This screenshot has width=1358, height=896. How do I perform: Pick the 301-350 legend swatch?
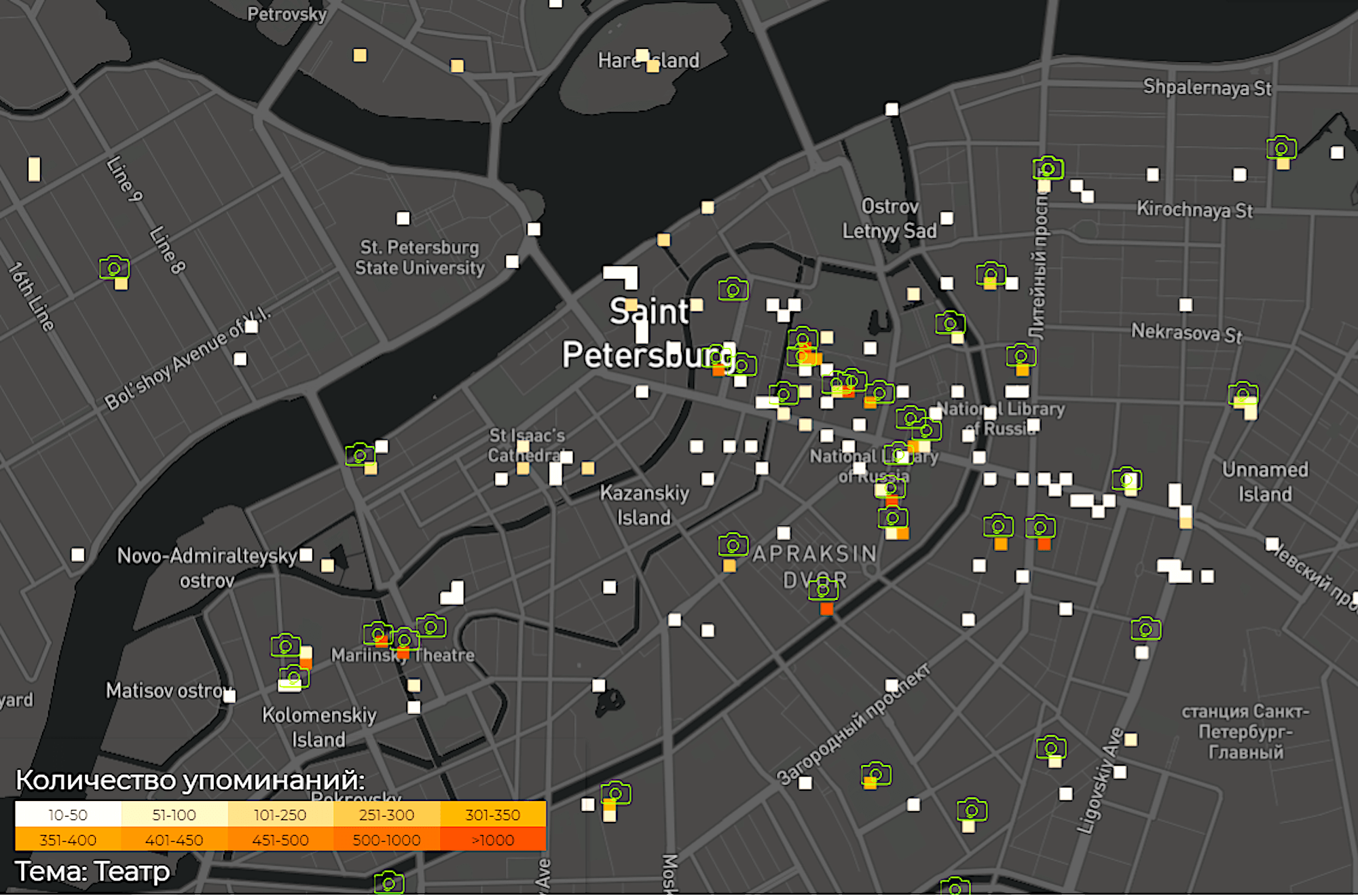click(x=493, y=815)
